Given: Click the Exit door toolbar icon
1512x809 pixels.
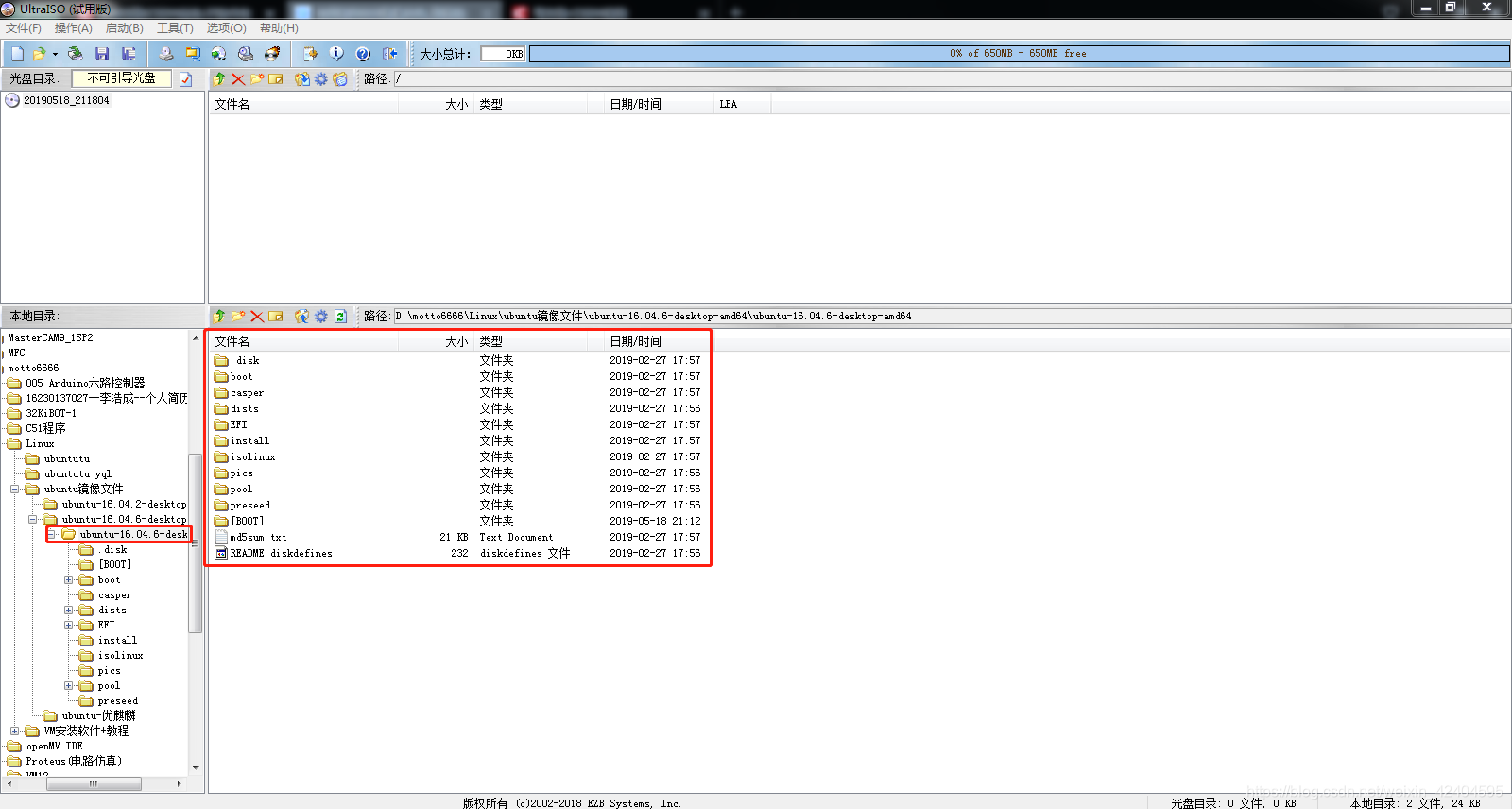Looking at the screenshot, I should tap(389, 54).
